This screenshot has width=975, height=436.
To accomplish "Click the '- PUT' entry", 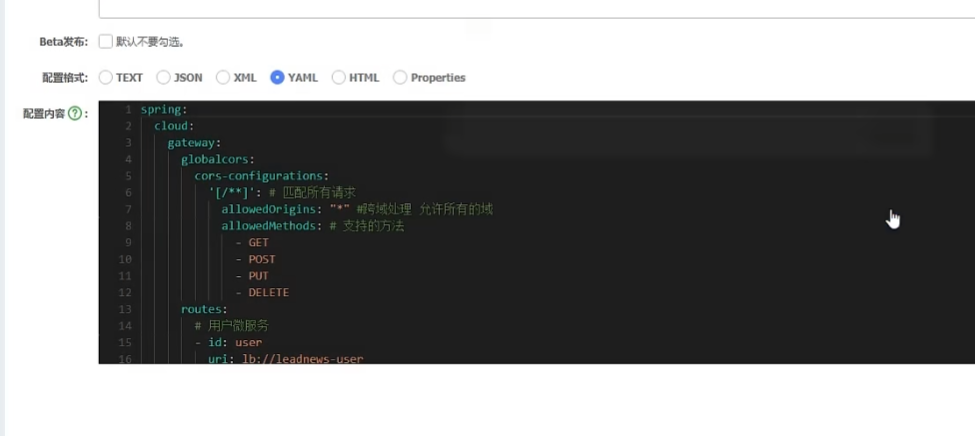I will coord(252,276).
